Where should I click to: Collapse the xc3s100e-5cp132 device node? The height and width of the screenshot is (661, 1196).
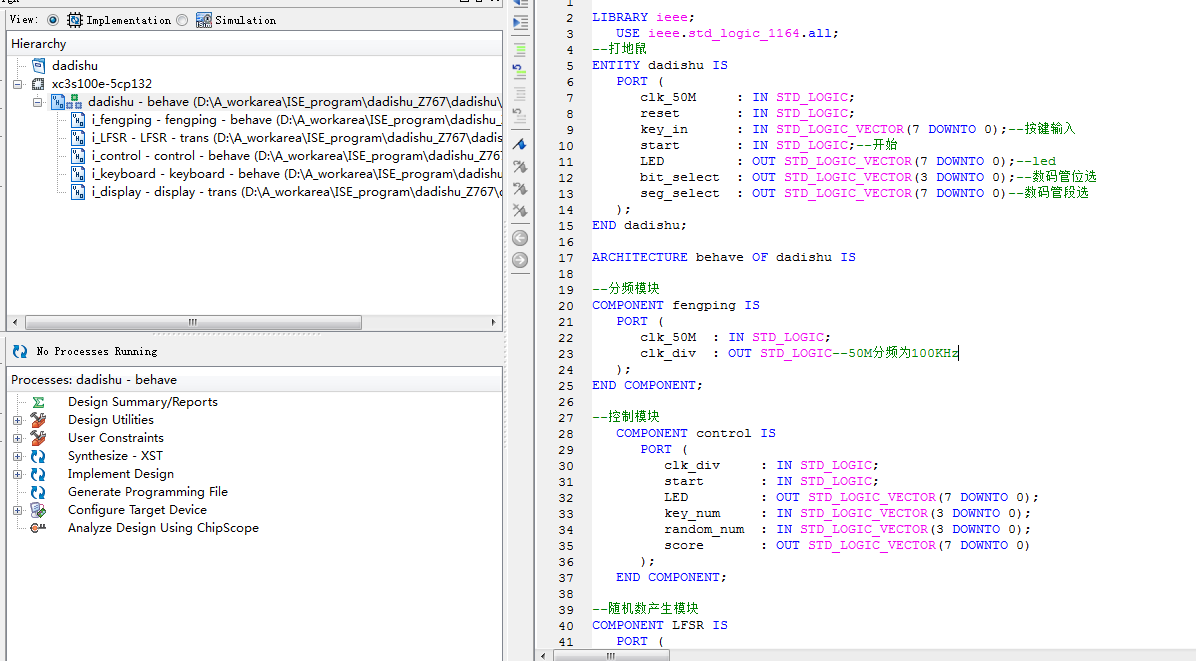tap(18, 84)
